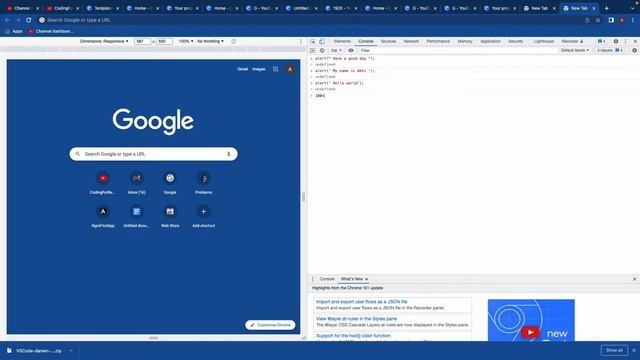Open Support for the hwb() color function link
The height and width of the screenshot is (360, 640).
pyautogui.click(x=353, y=336)
